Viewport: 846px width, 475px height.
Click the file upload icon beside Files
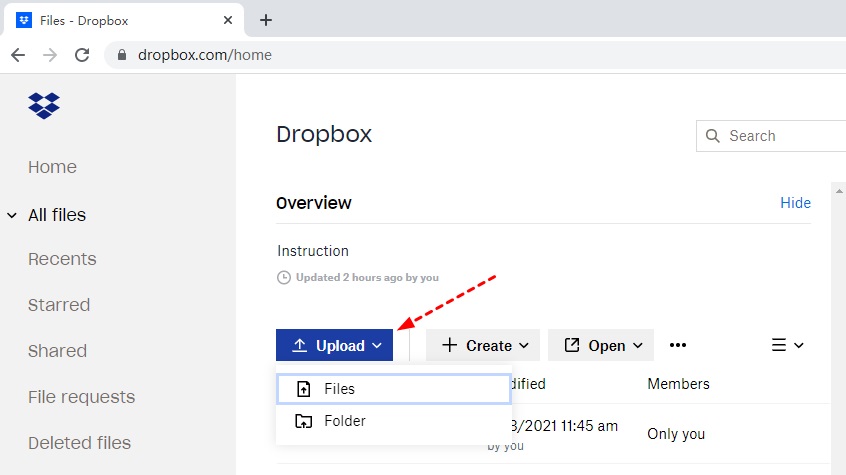(304, 389)
